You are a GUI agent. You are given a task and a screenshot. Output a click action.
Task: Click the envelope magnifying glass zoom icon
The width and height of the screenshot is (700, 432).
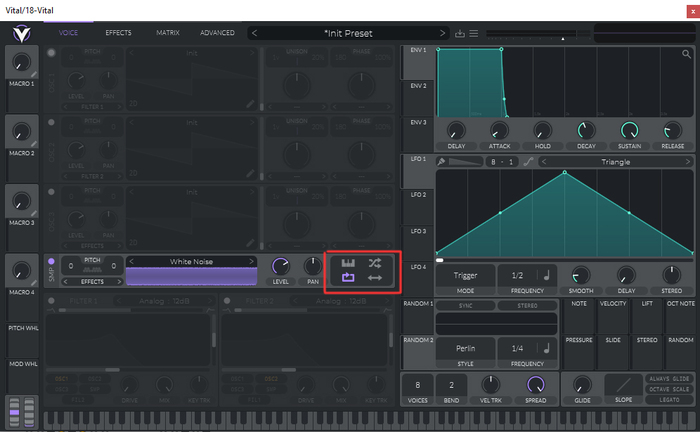coord(686,53)
